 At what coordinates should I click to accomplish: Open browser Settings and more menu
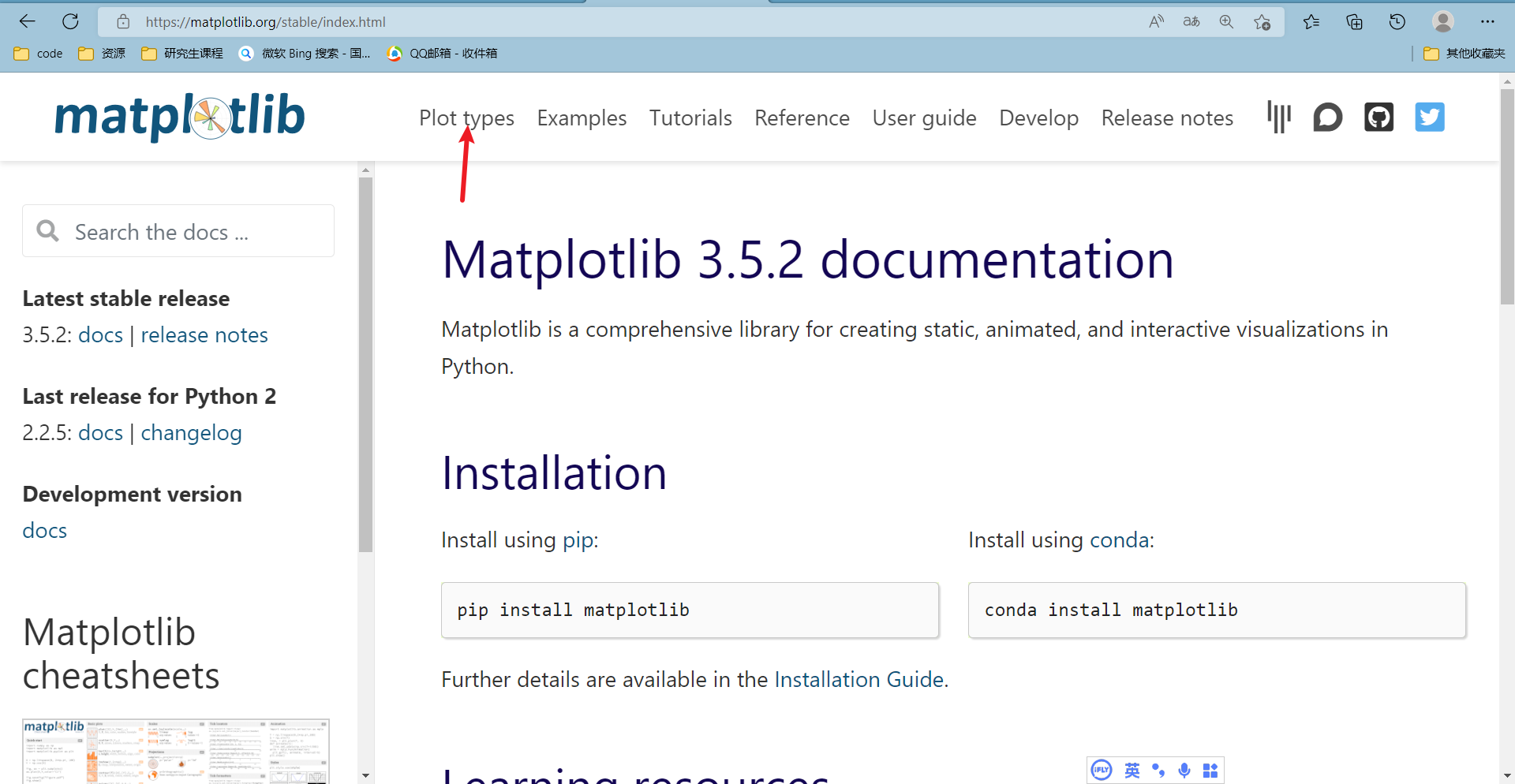click(1487, 21)
